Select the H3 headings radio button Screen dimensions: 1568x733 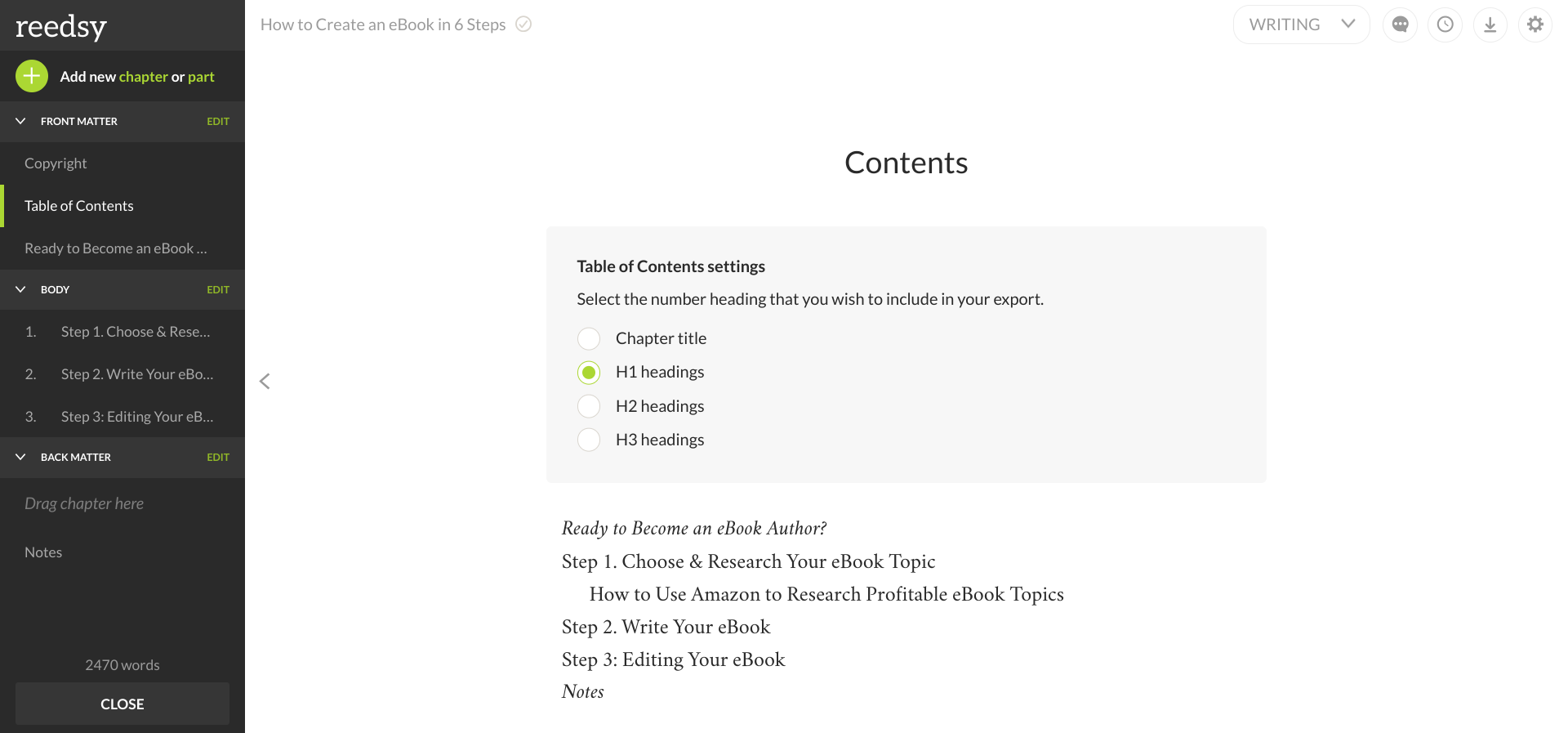pos(589,440)
